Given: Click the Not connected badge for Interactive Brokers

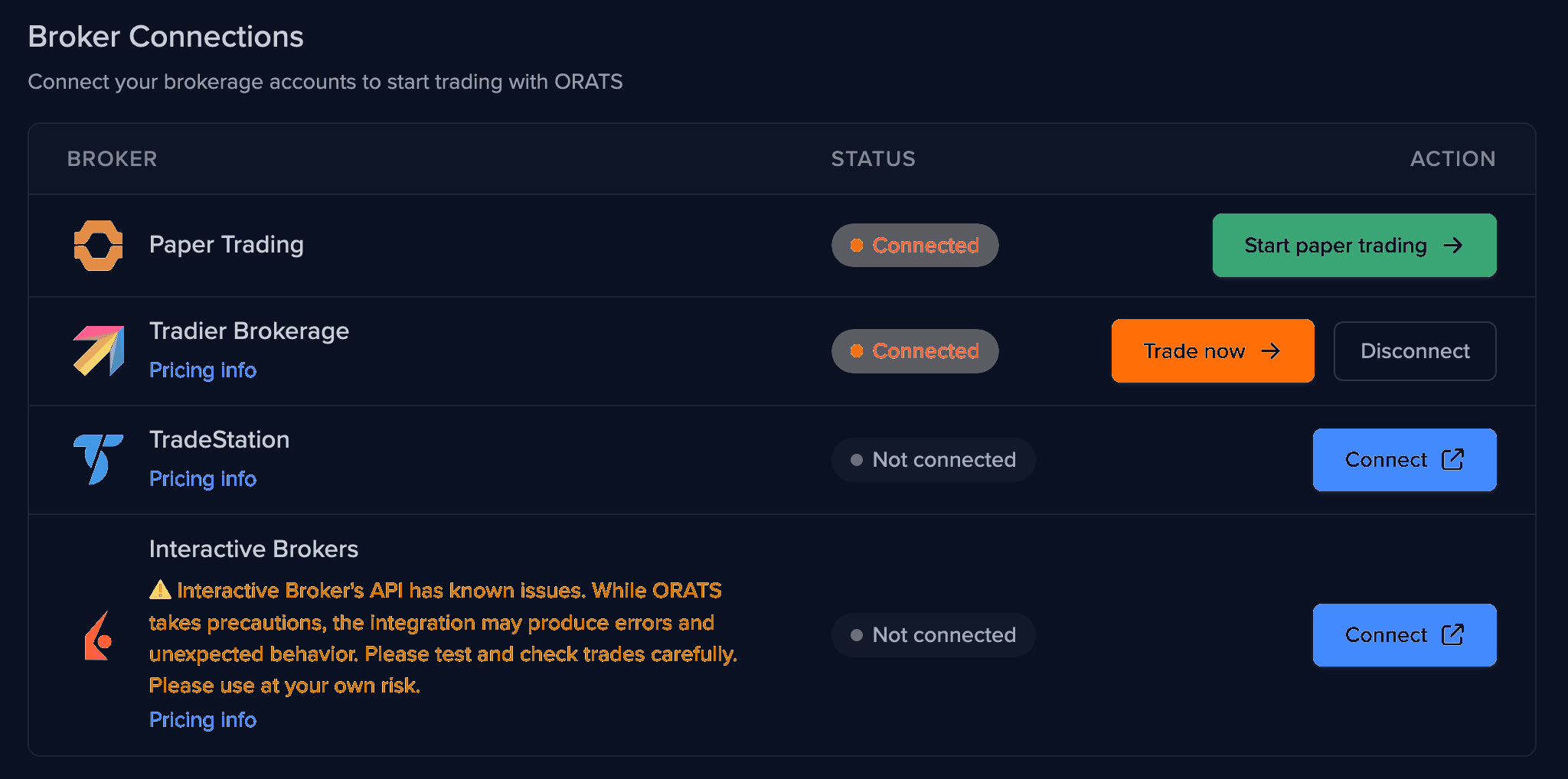Looking at the screenshot, I should (933, 635).
